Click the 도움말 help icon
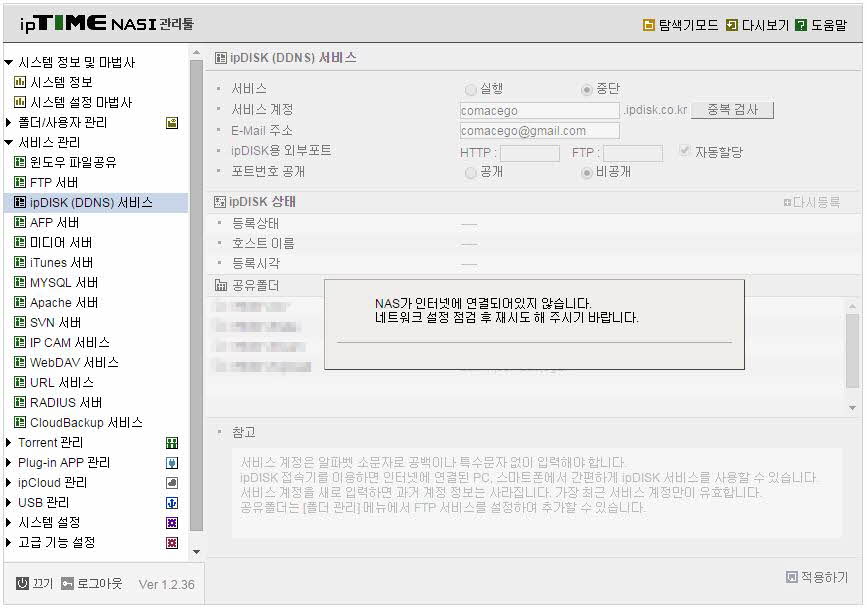Image resolution: width=867 pixels, height=608 pixels. [801, 25]
